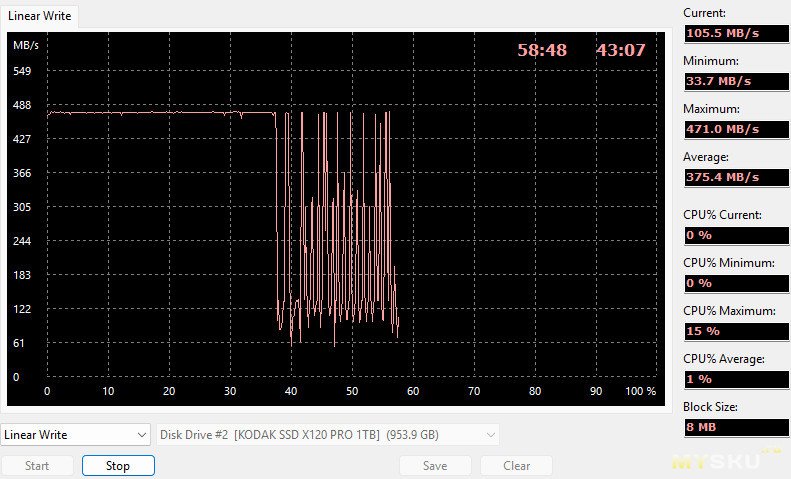Click the CPU% Current 0 % field
Image resolution: width=791 pixels, height=479 pixels.
click(x=737, y=235)
